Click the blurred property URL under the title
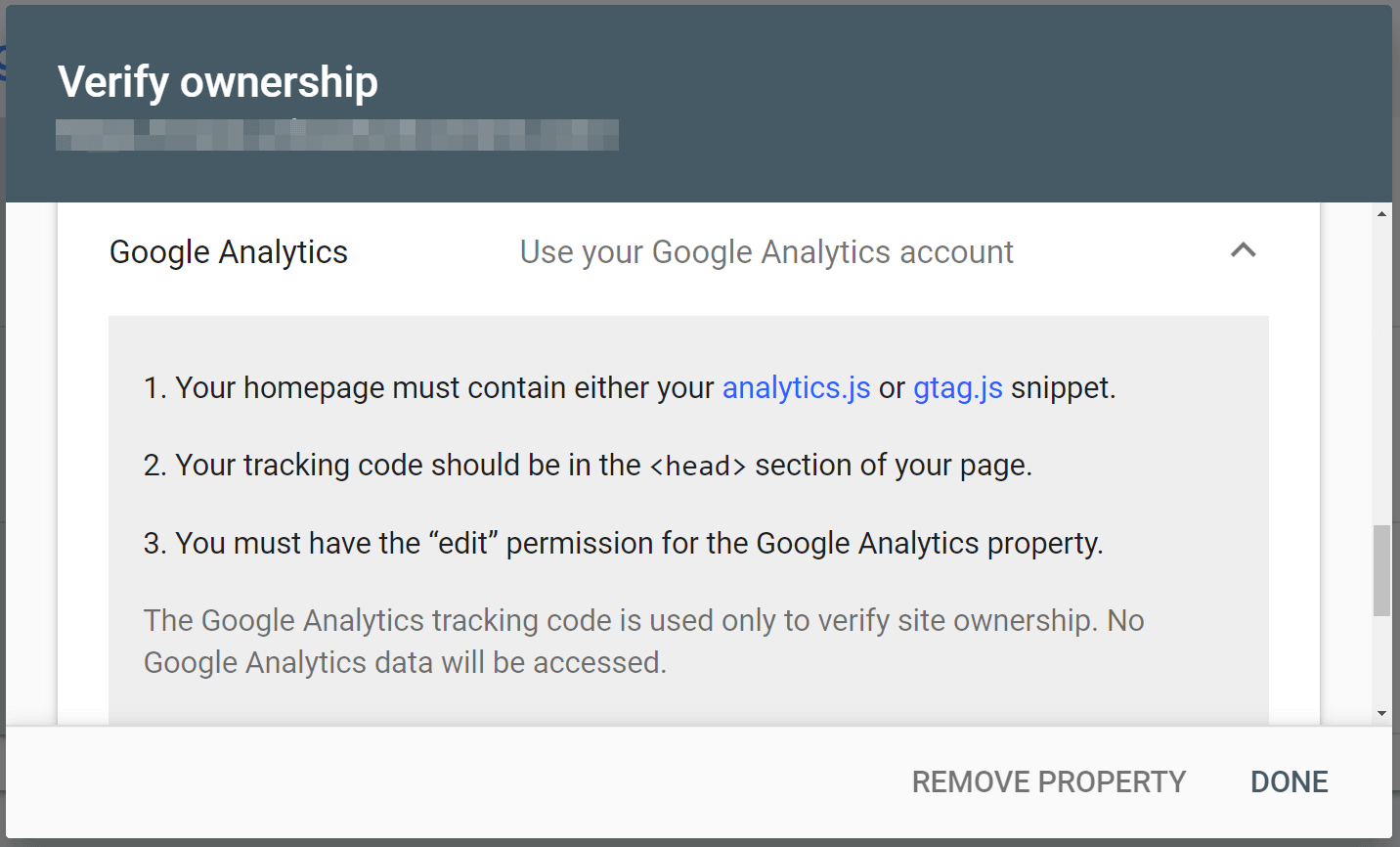1400x847 pixels. click(337, 136)
